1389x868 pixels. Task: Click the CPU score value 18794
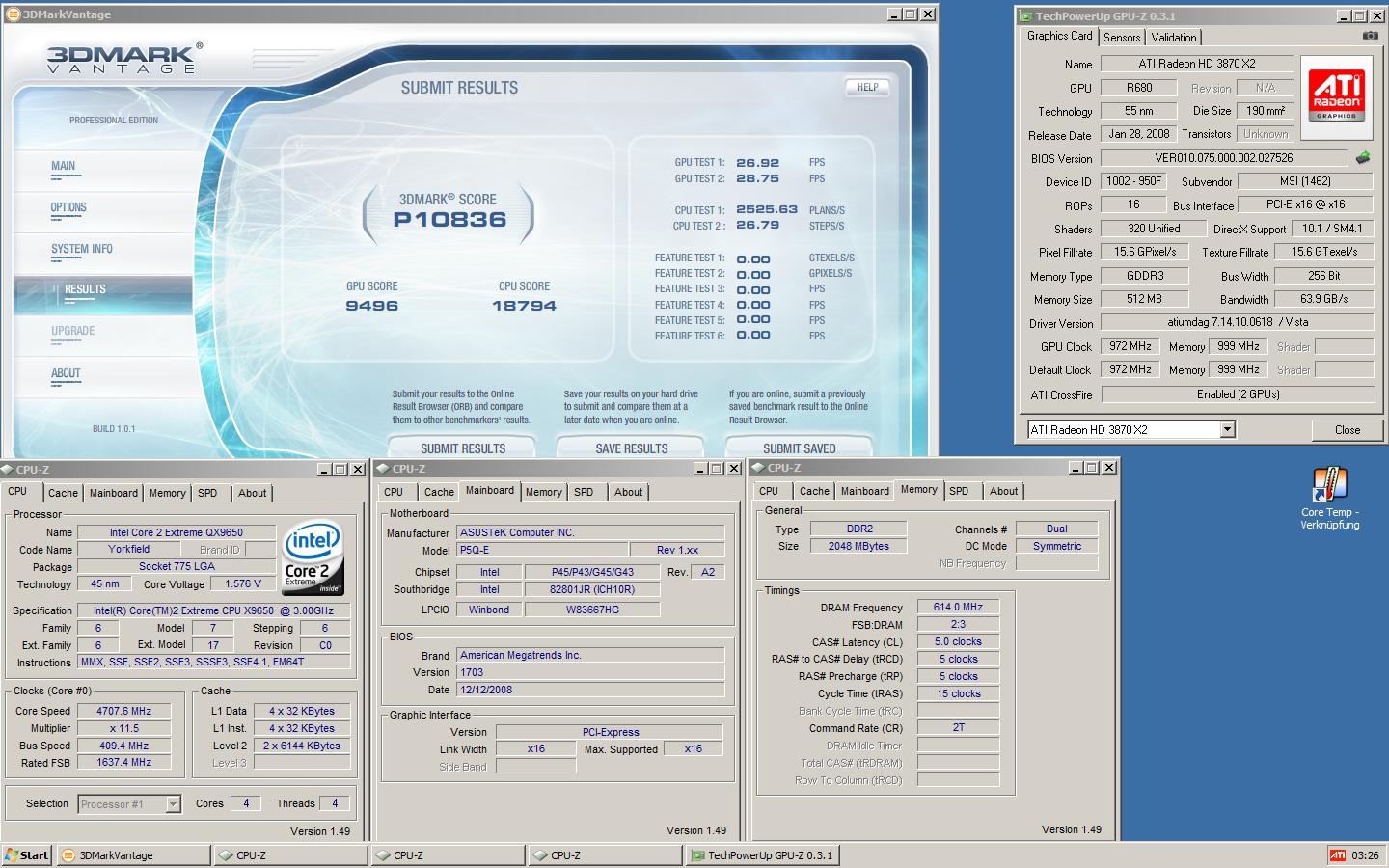click(524, 306)
